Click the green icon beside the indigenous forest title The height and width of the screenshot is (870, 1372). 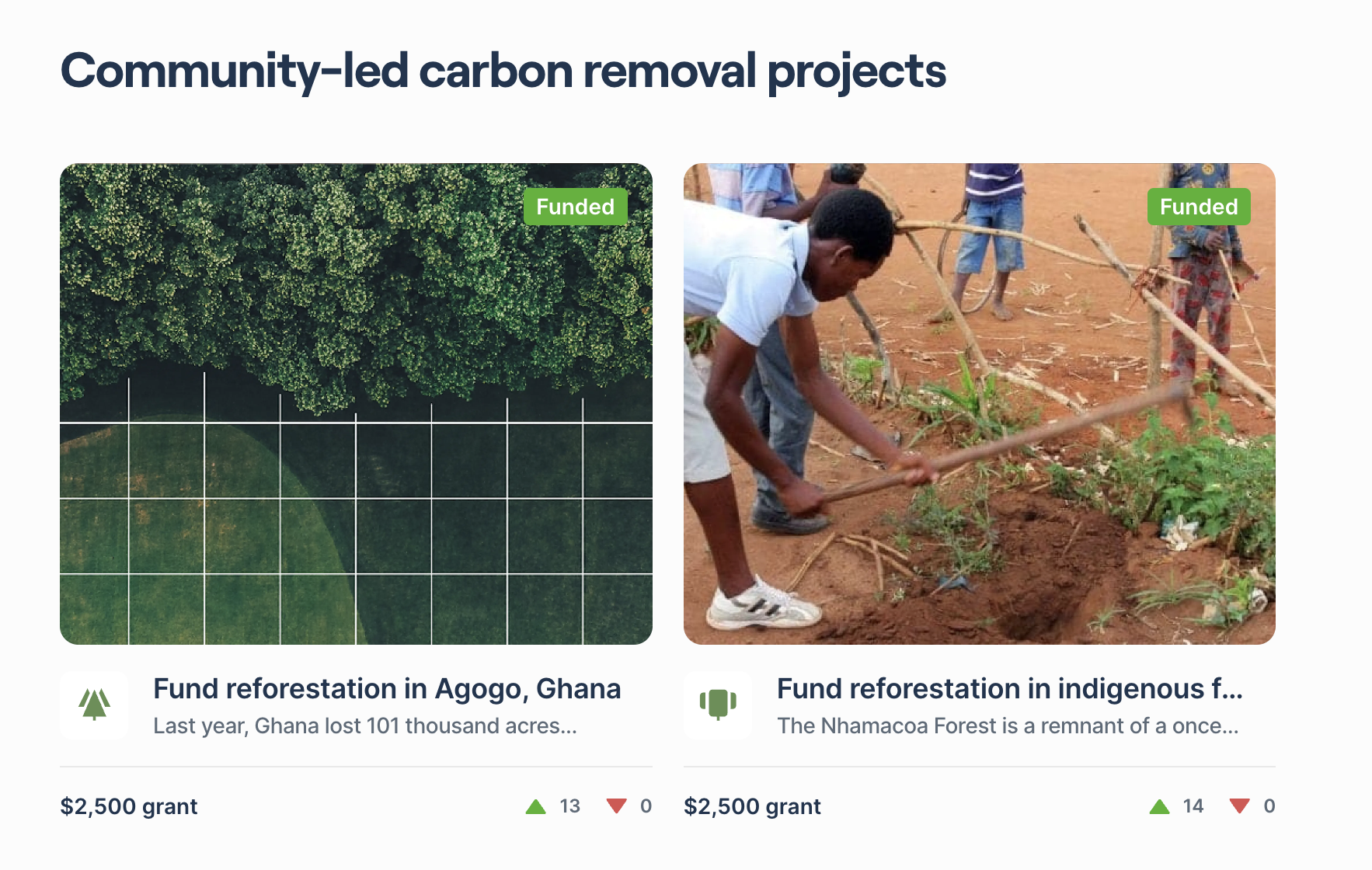coord(718,705)
